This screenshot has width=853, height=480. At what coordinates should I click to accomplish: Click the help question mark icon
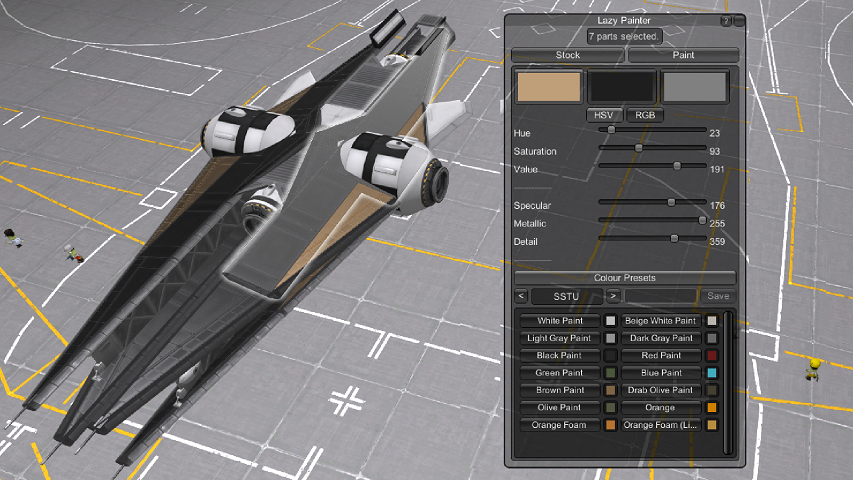(x=725, y=20)
